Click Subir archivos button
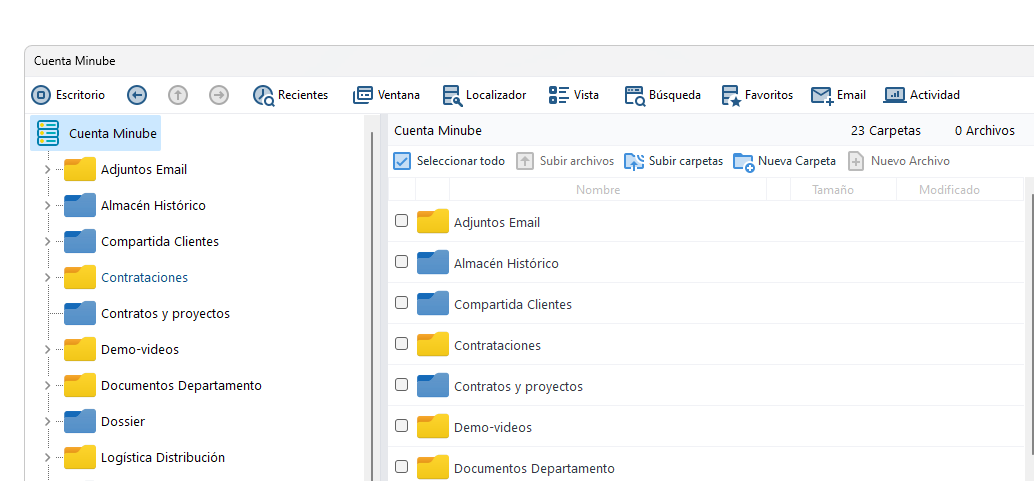The height and width of the screenshot is (481, 1034). [x=565, y=161]
